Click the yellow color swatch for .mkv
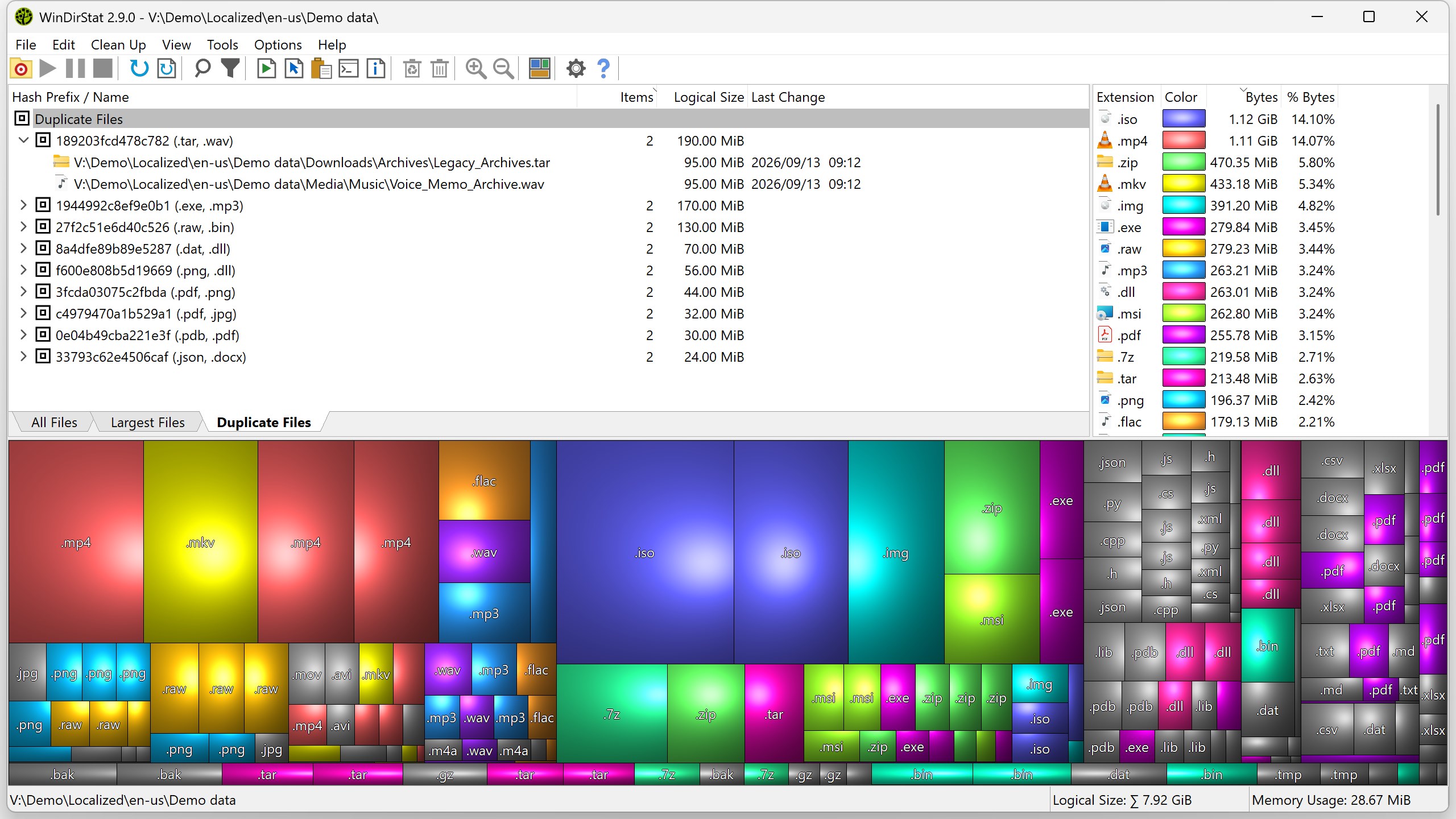The image size is (1456, 819). (1184, 184)
